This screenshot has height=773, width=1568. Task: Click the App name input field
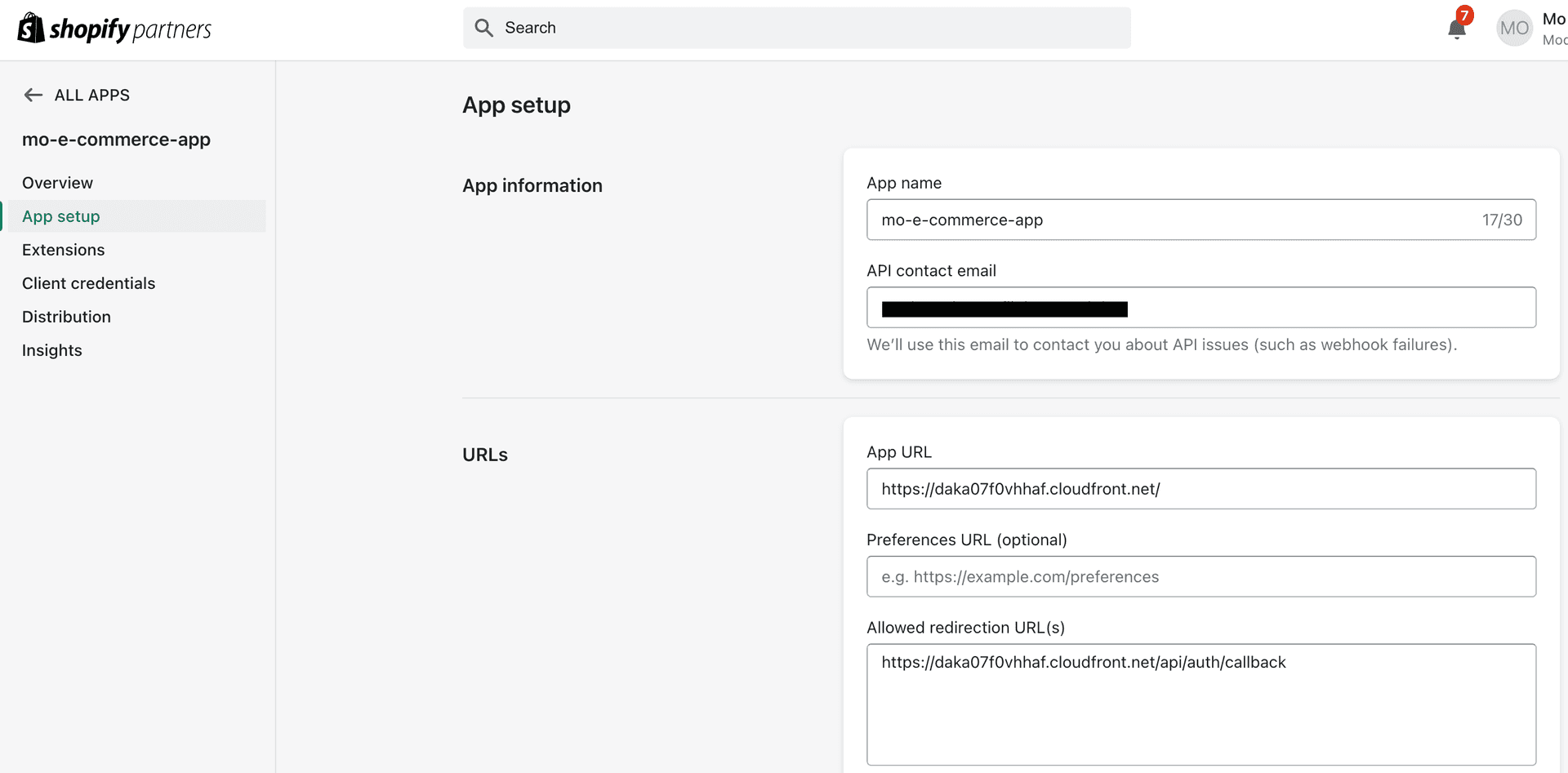[1201, 220]
